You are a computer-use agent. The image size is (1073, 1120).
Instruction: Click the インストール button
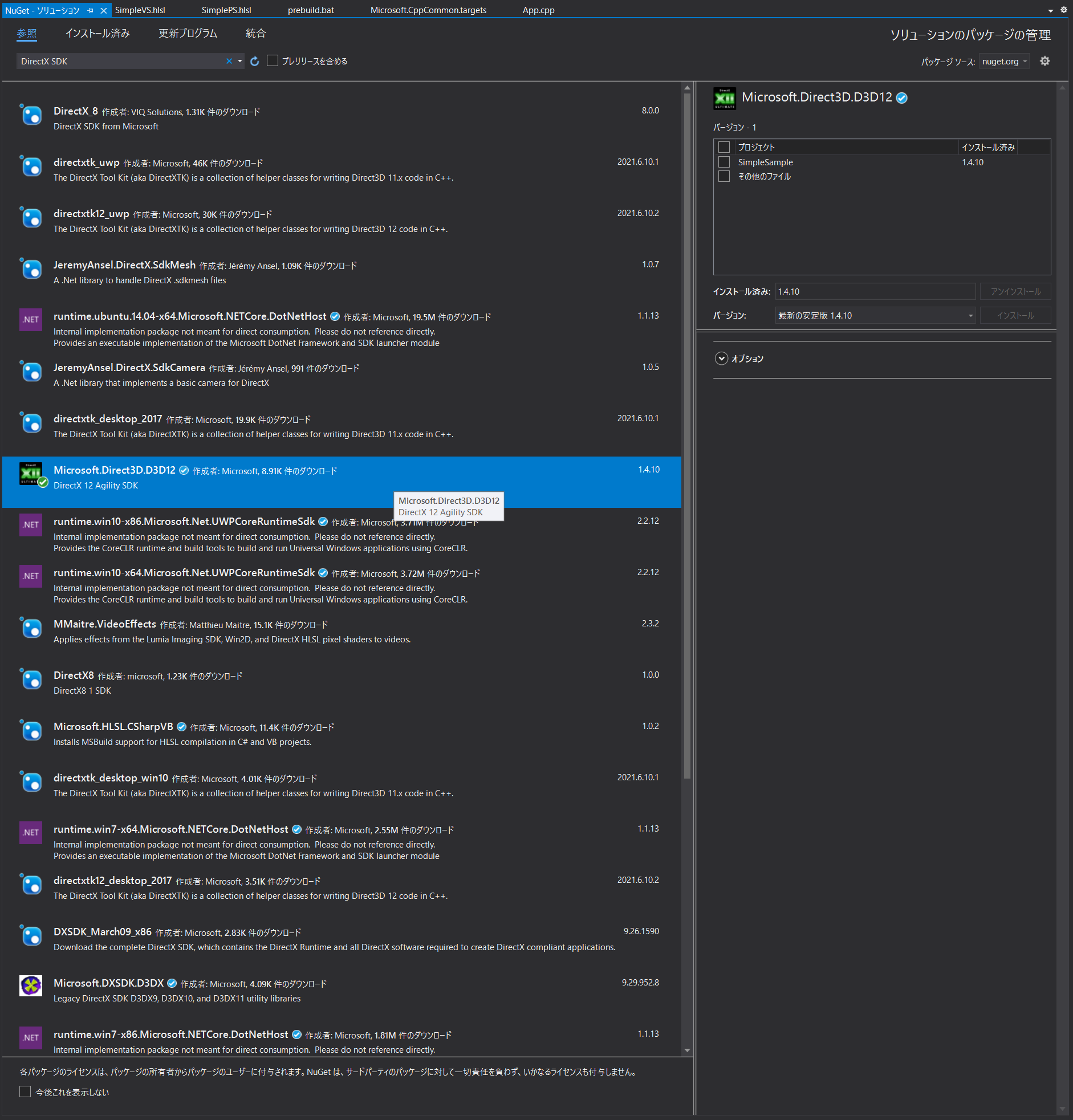(x=1015, y=315)
